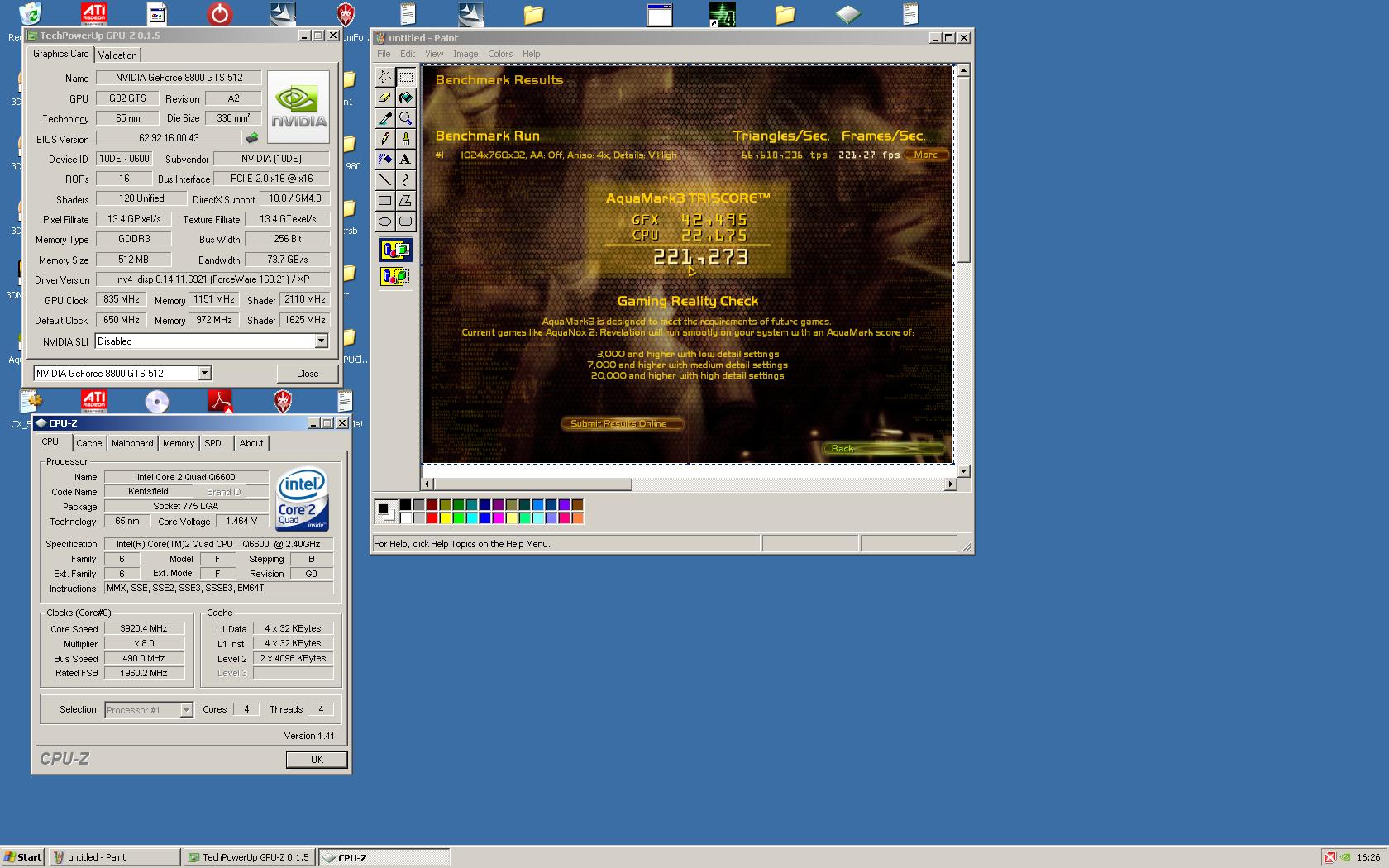Viewport: 1389px width, 868px height.
Task: Click the BIOS save icon in GPU-Z
Action: coord(252,138)
